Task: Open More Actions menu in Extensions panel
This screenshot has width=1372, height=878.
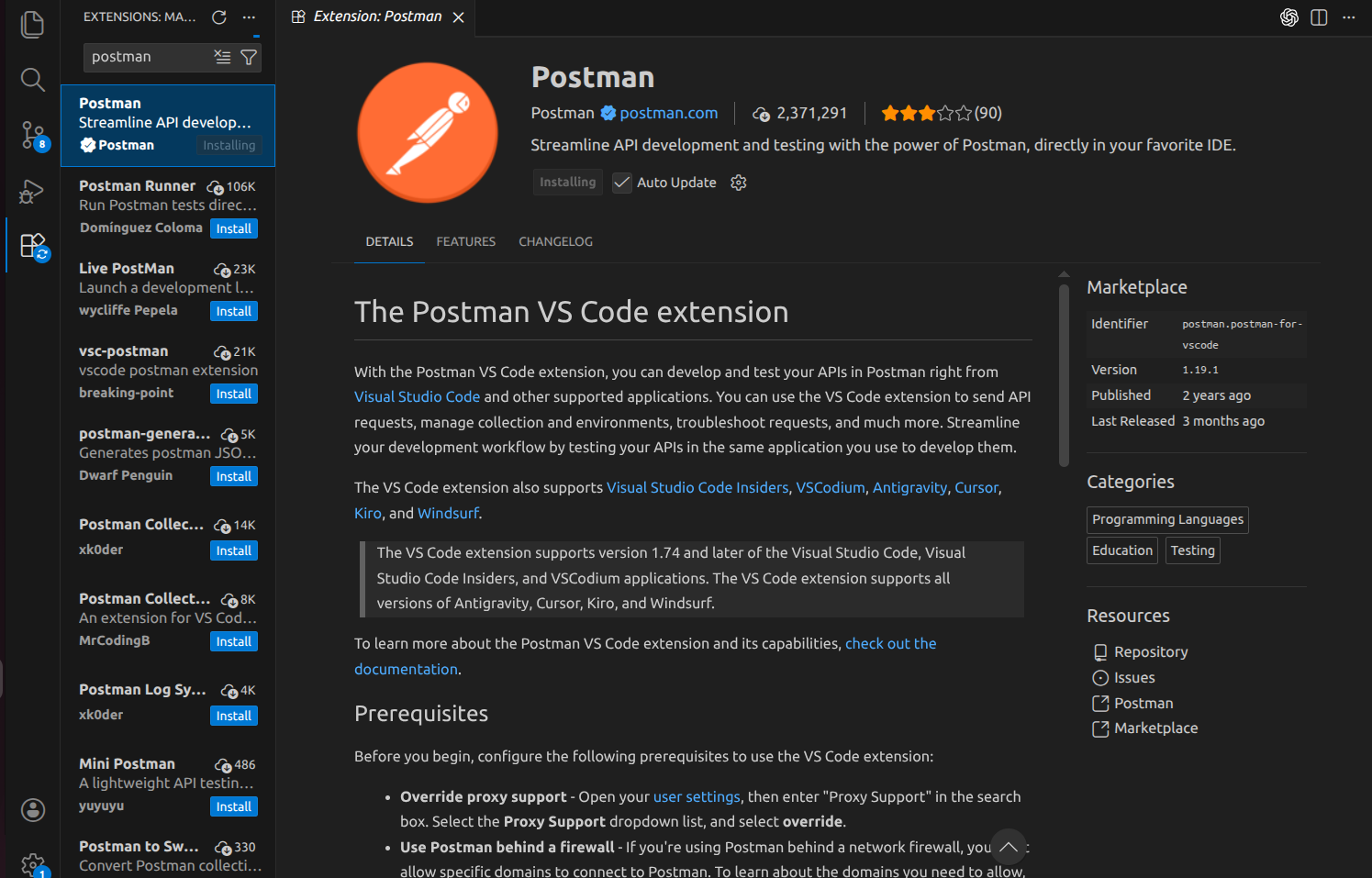Action: [249, 16]
